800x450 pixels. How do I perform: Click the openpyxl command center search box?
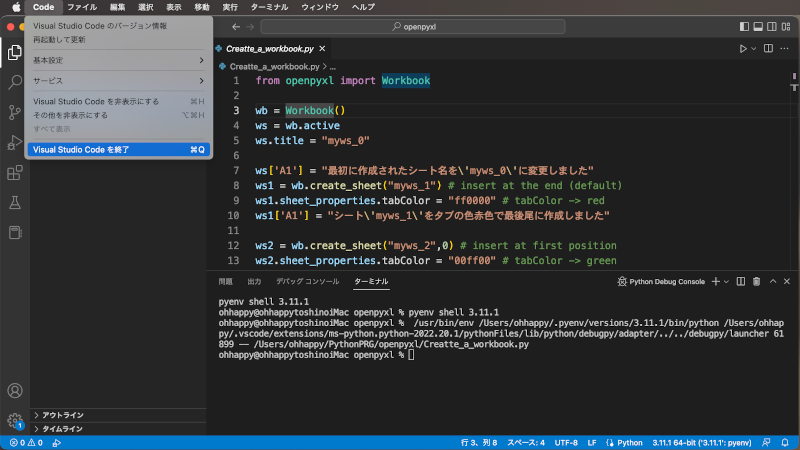tap(413, 27)
